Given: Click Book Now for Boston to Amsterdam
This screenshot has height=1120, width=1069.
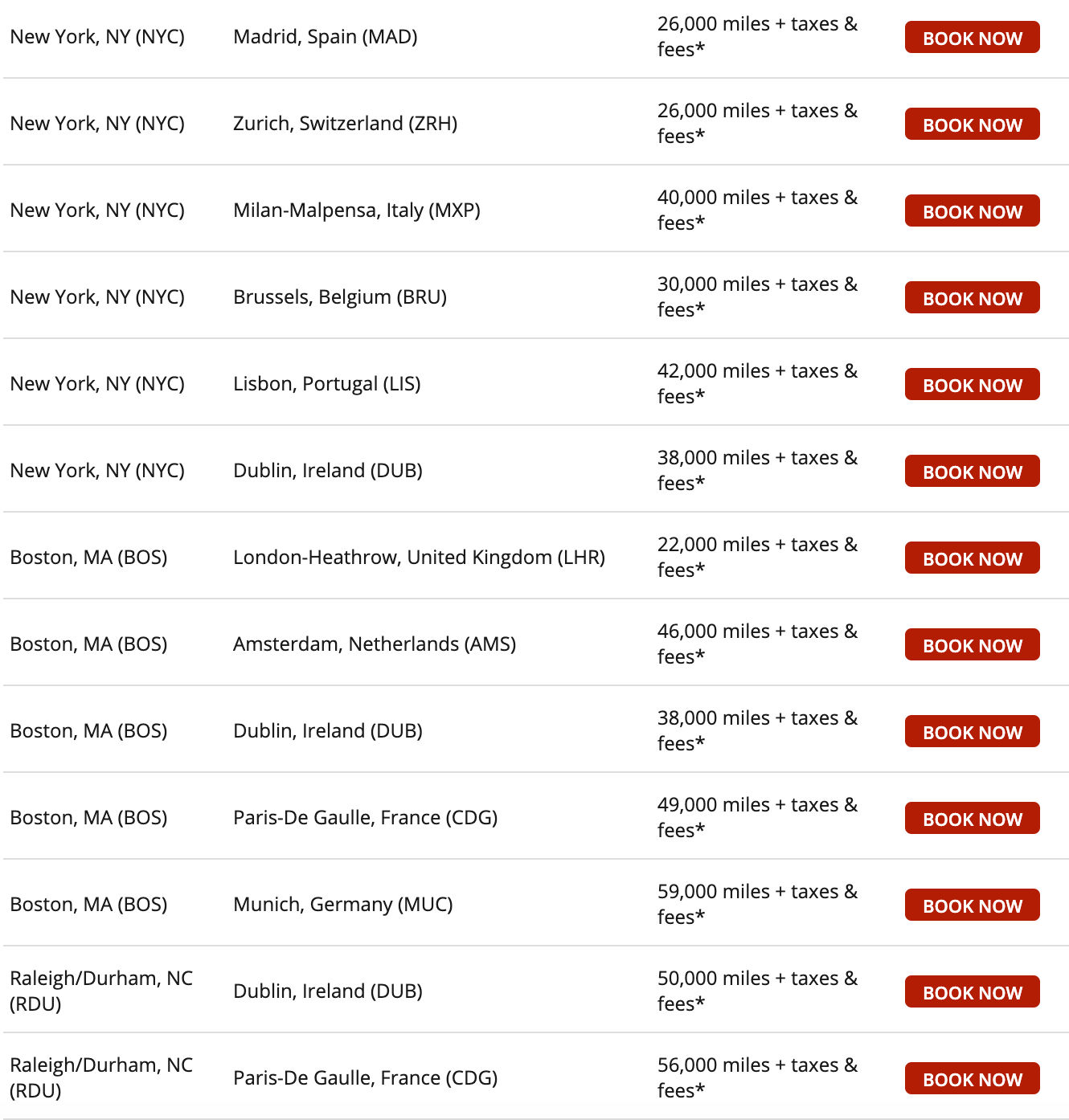Looking at the screenshot, I should point(972,645).
